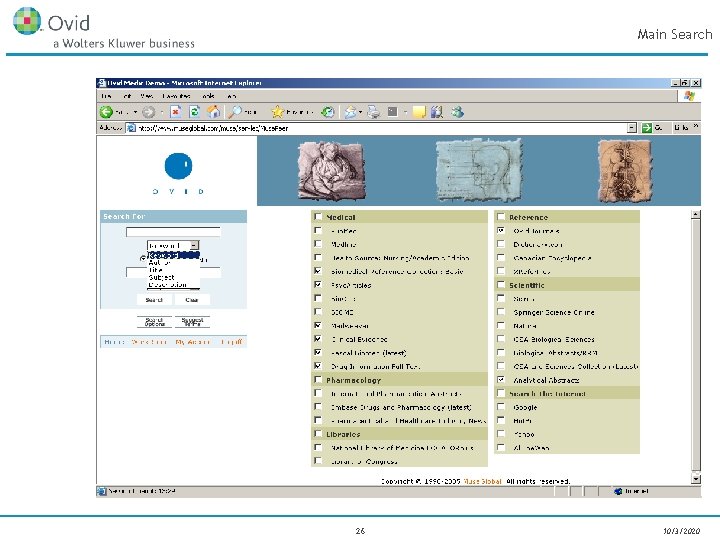This screenshot has width=720, height=540.
Task: Click the History clock icon
Action: point(327,112)
